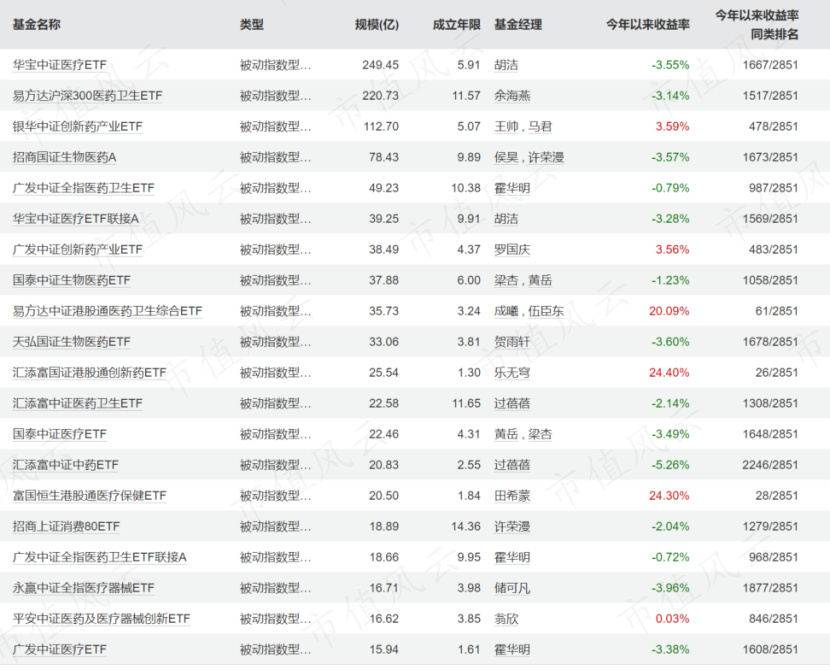Select return value -5.26%
Viewport: 830px width, 670px height.
click(670, 465)
